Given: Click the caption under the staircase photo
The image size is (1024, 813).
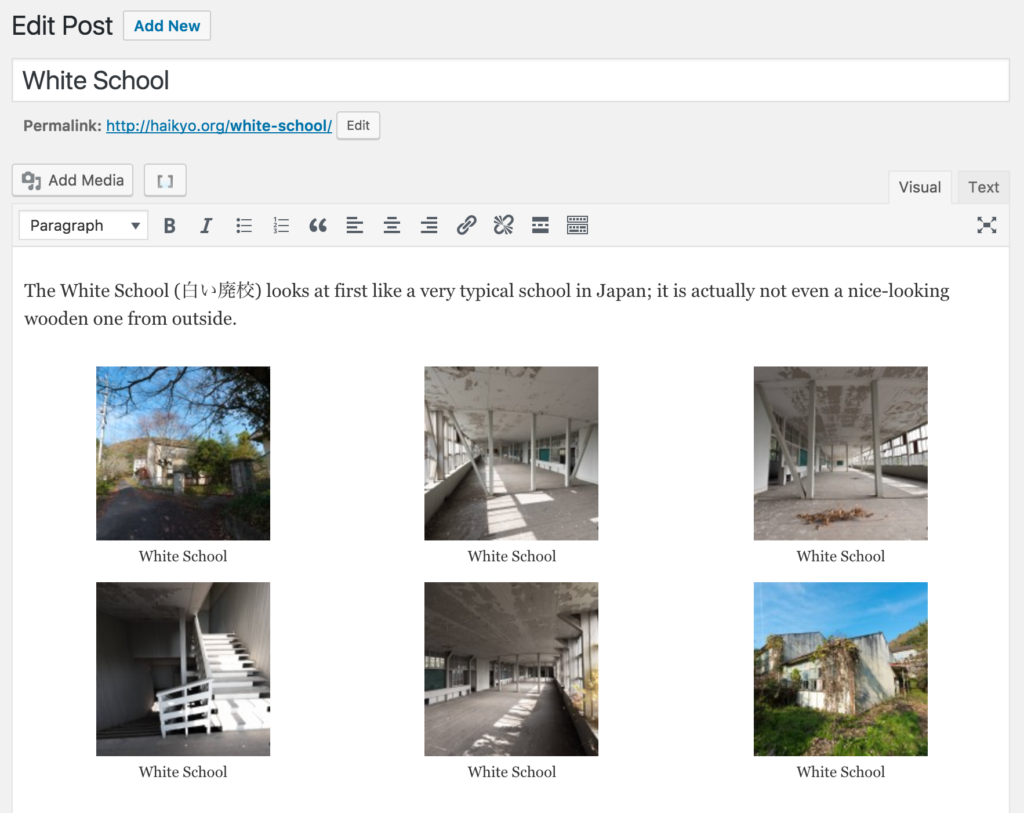Looking at the screenshot, I should pos(183,772).
